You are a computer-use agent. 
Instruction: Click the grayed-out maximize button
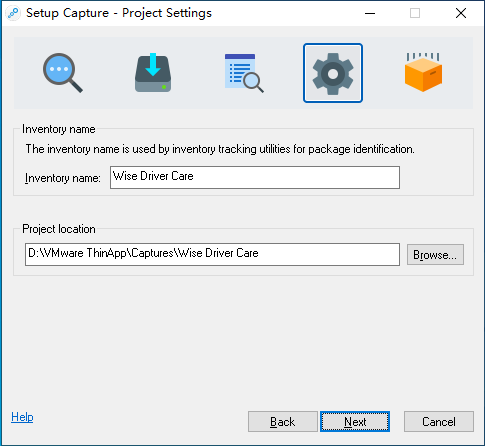[x=415, y=13]
